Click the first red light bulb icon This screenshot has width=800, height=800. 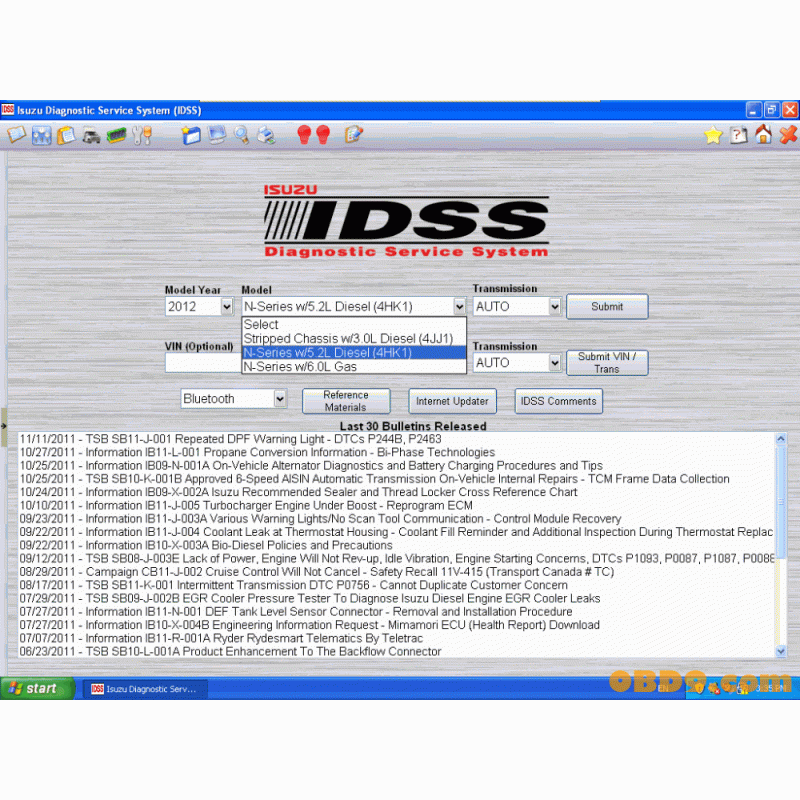click(x=304, y=135)
